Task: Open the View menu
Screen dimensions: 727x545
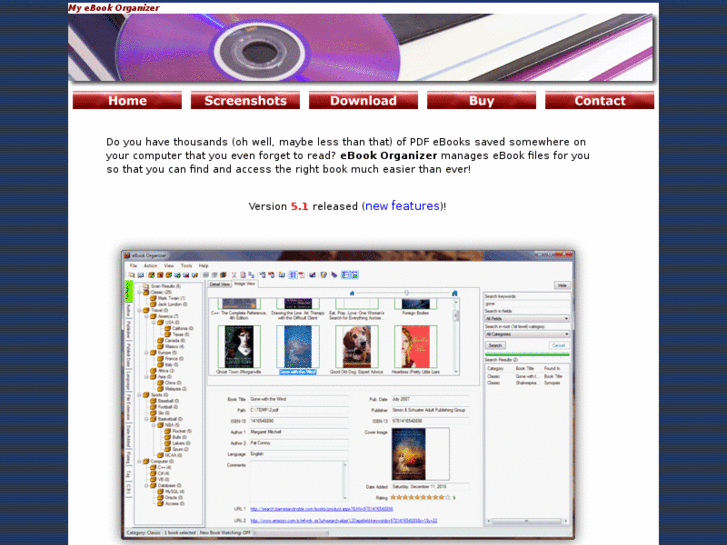Action: coord(169,266)
